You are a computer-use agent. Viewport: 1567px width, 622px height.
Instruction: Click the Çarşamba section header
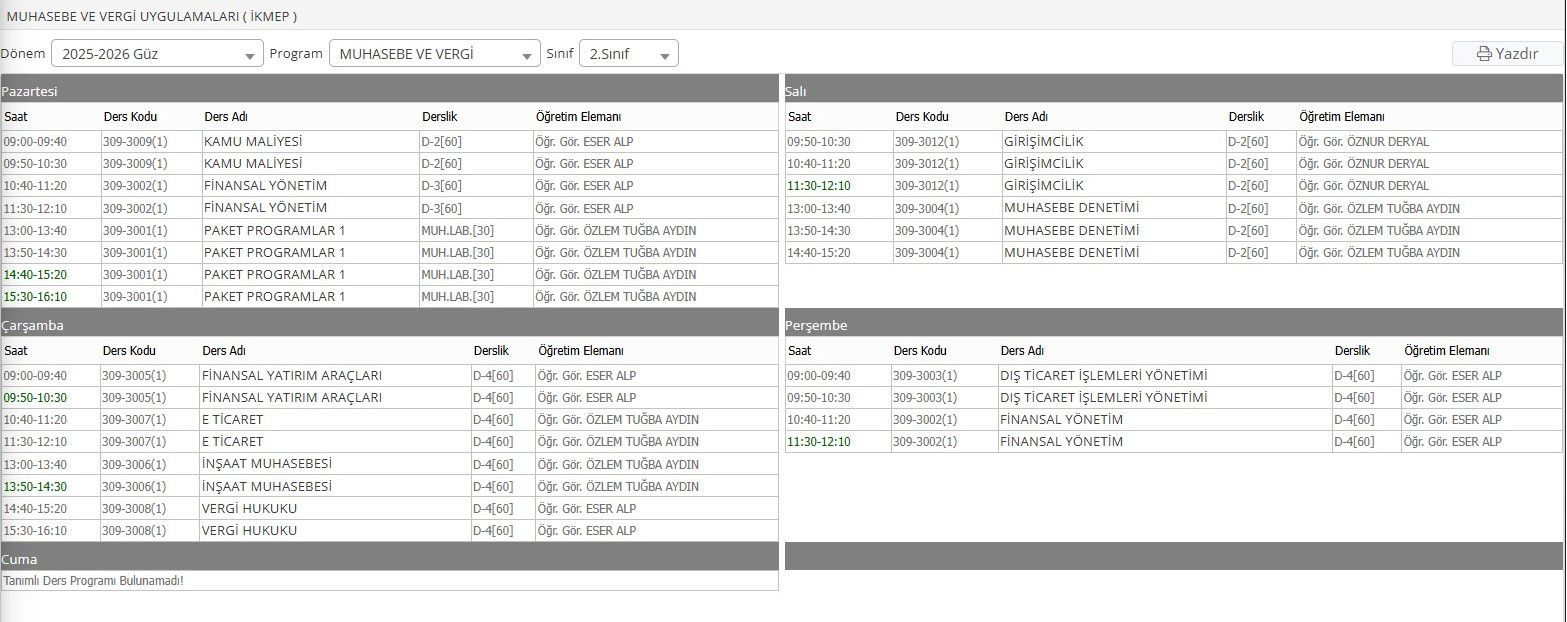click(x=390, y=324)
